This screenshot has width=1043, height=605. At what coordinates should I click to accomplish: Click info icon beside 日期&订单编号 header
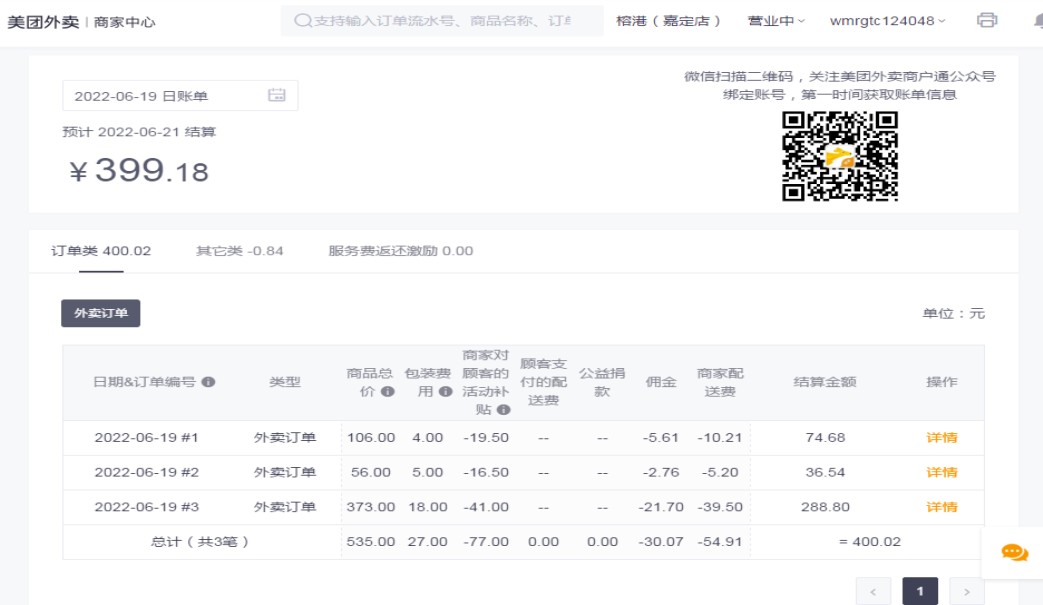(208, 382)
